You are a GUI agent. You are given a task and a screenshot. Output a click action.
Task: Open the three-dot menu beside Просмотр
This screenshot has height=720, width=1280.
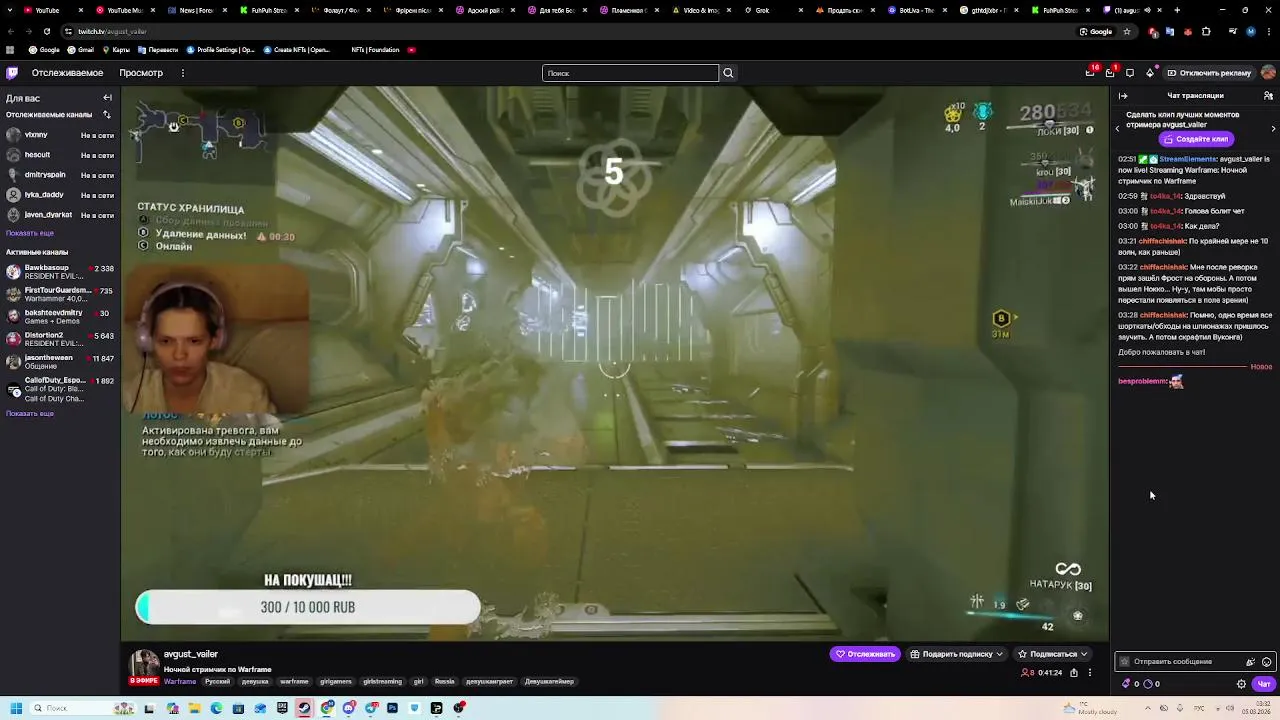[x=183, y=73]
